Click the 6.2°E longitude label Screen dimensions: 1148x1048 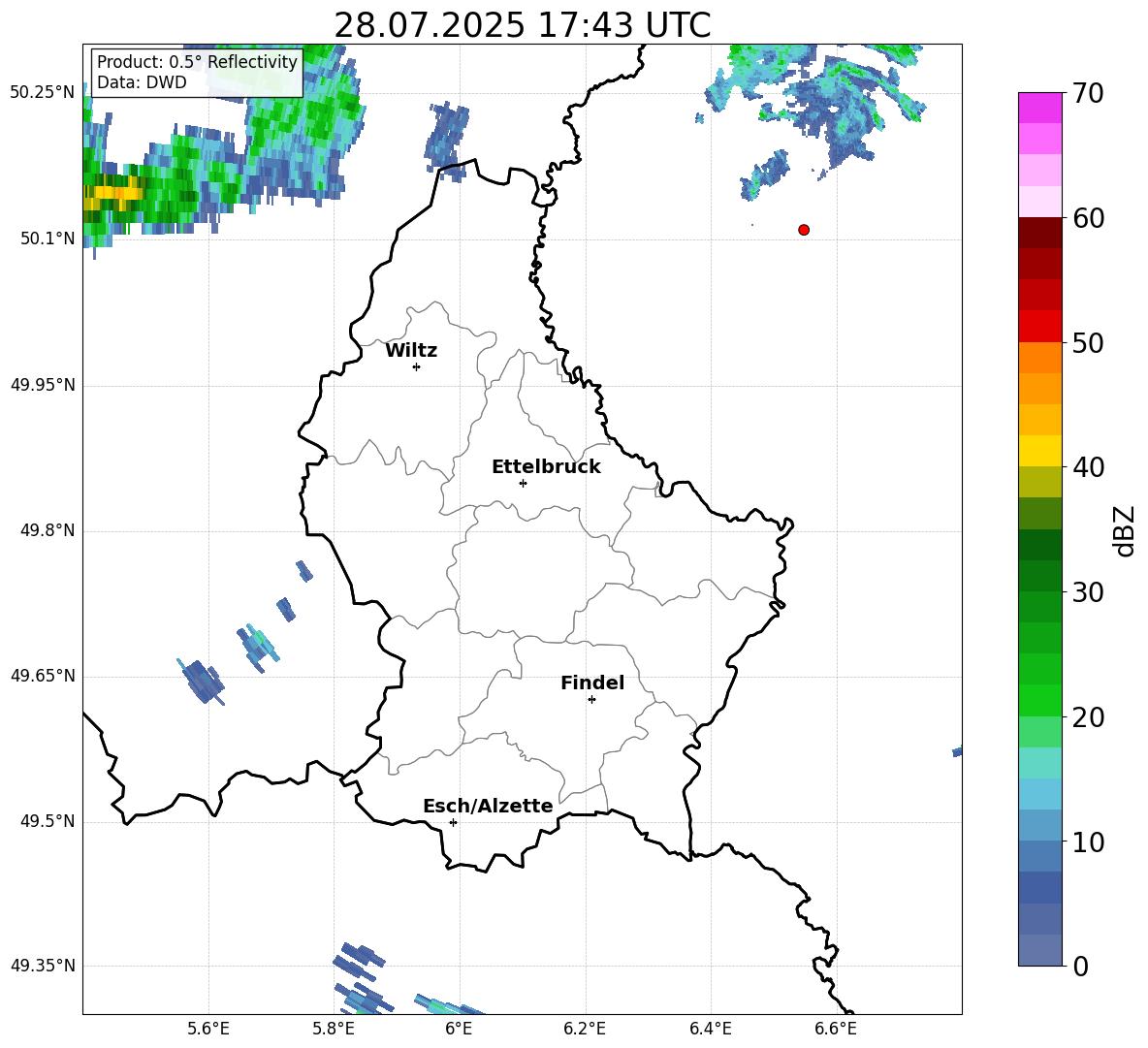585,1029
